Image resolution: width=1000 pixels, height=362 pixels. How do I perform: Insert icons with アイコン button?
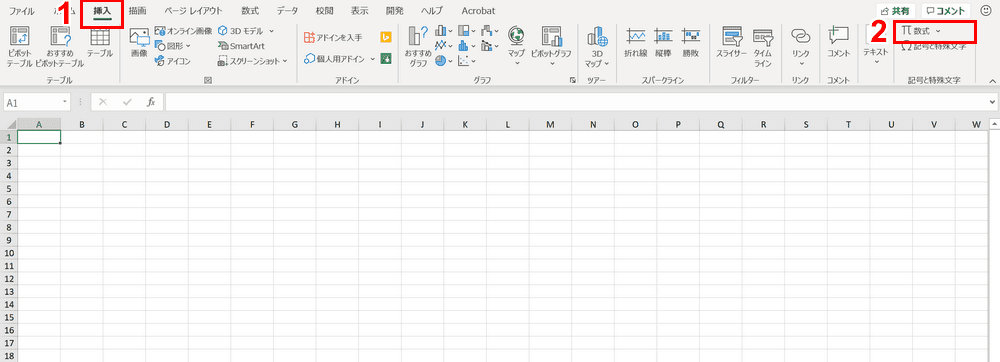point(173,61)
